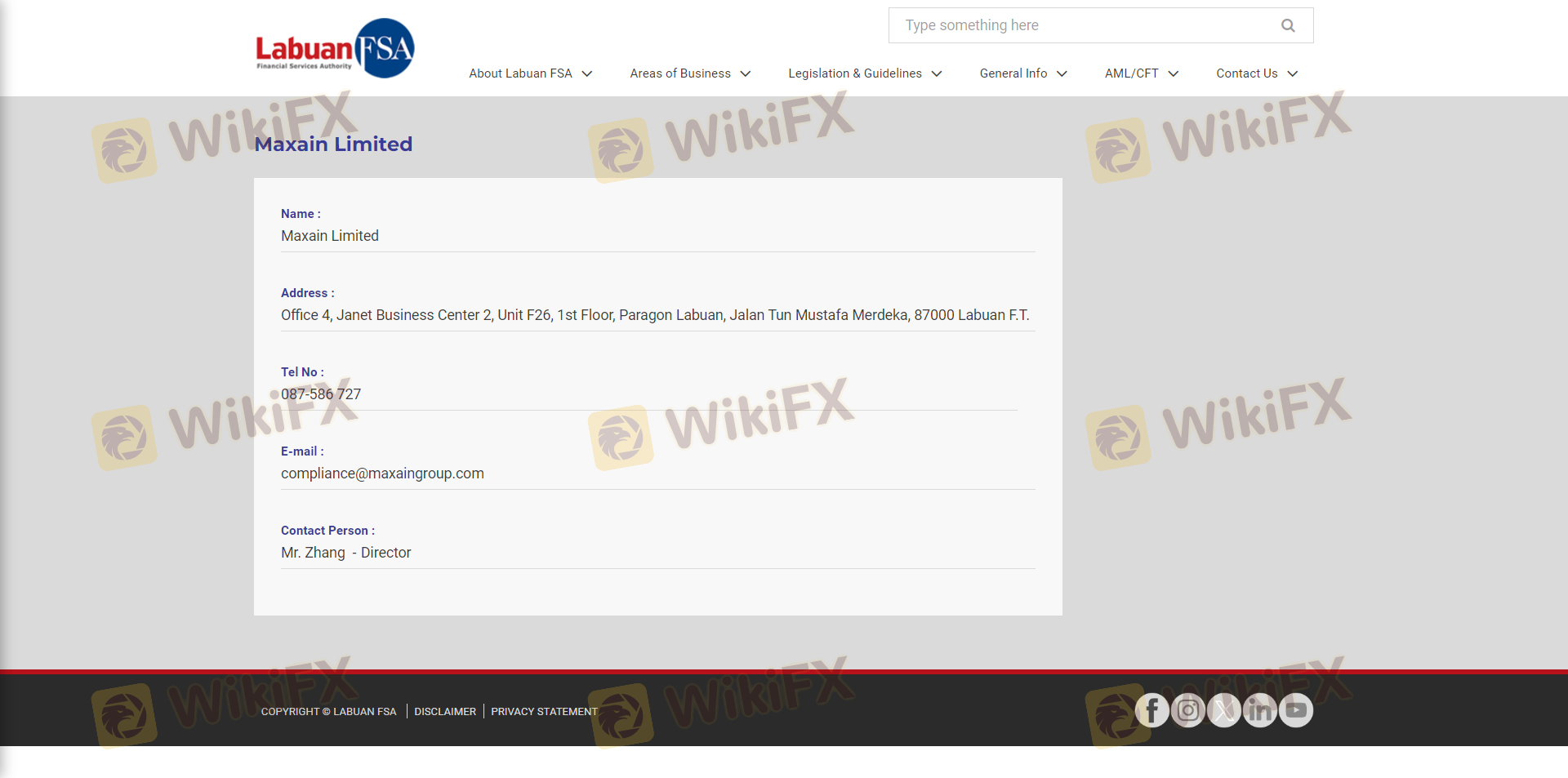Open the Areas of Business menu
1568x778 pixels.
point(680,73)
